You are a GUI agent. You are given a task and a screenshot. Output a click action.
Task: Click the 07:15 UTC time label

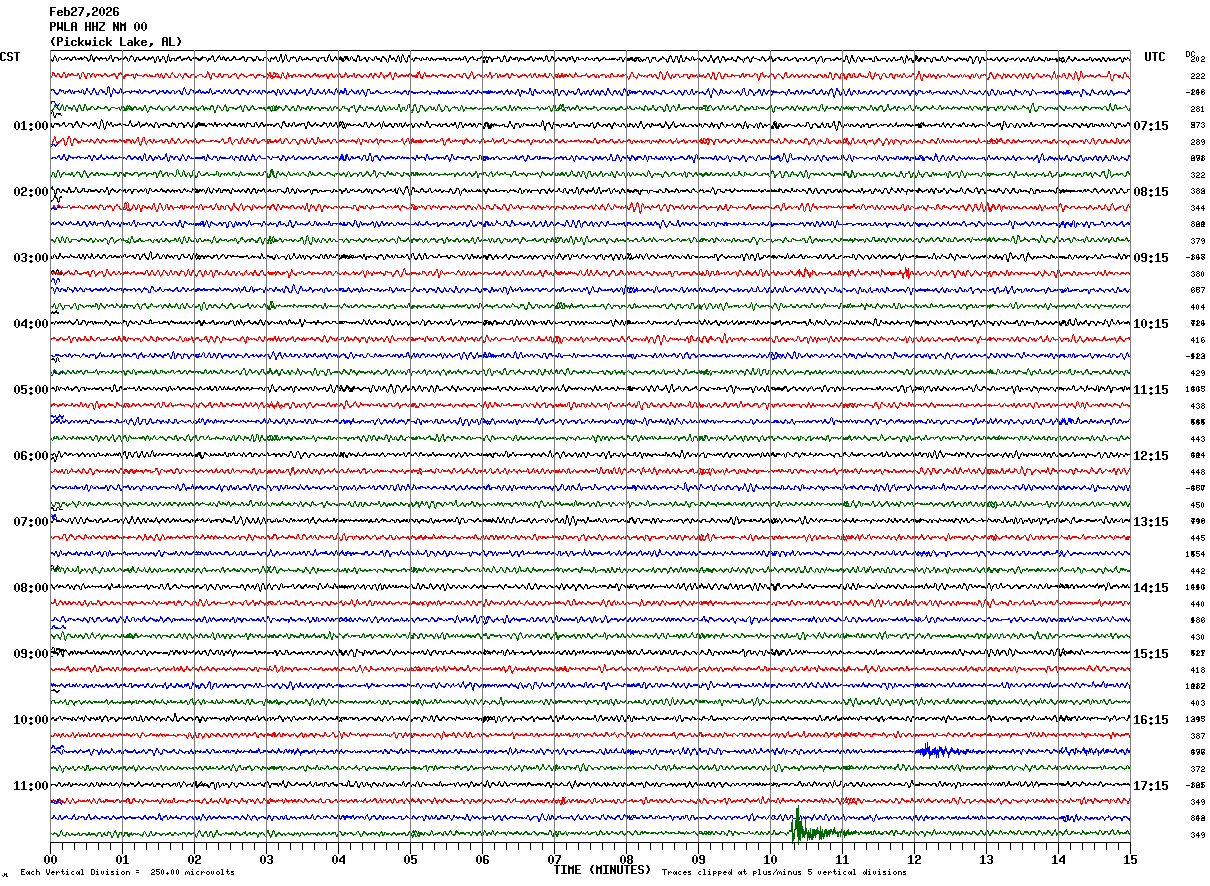[x=1151, y=126]
